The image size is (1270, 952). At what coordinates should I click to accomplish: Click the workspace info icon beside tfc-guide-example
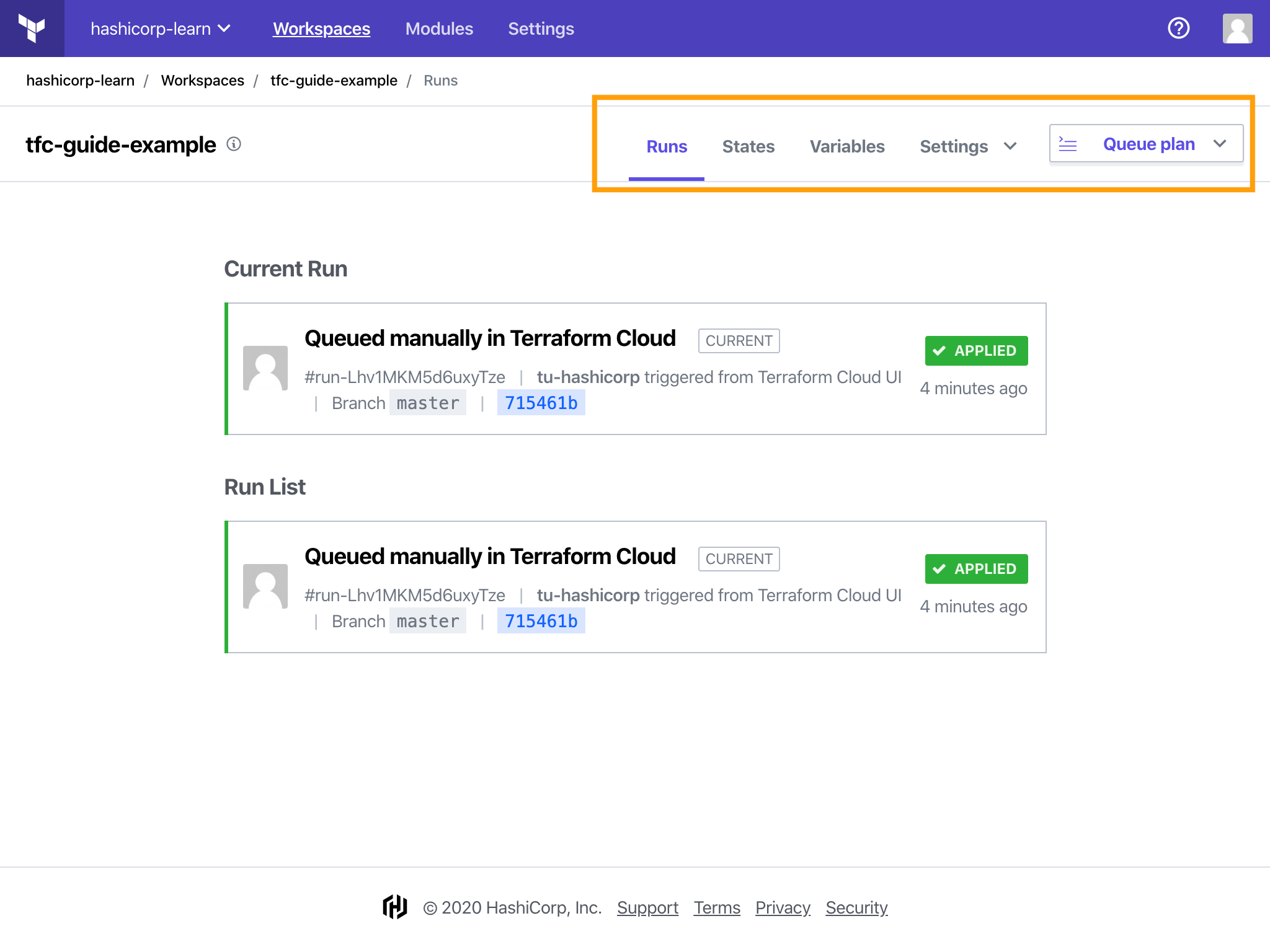tap(234, 144)
